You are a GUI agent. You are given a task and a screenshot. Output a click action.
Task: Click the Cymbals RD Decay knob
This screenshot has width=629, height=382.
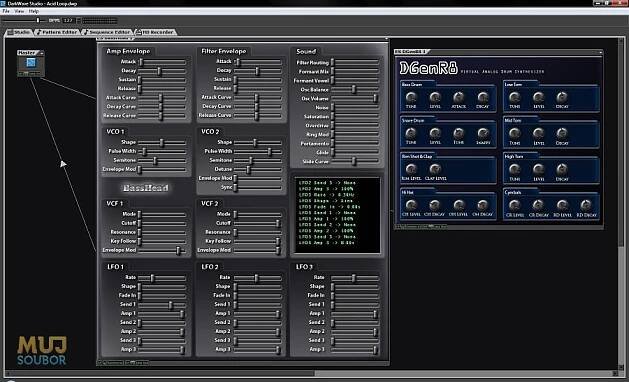(586, 205)
